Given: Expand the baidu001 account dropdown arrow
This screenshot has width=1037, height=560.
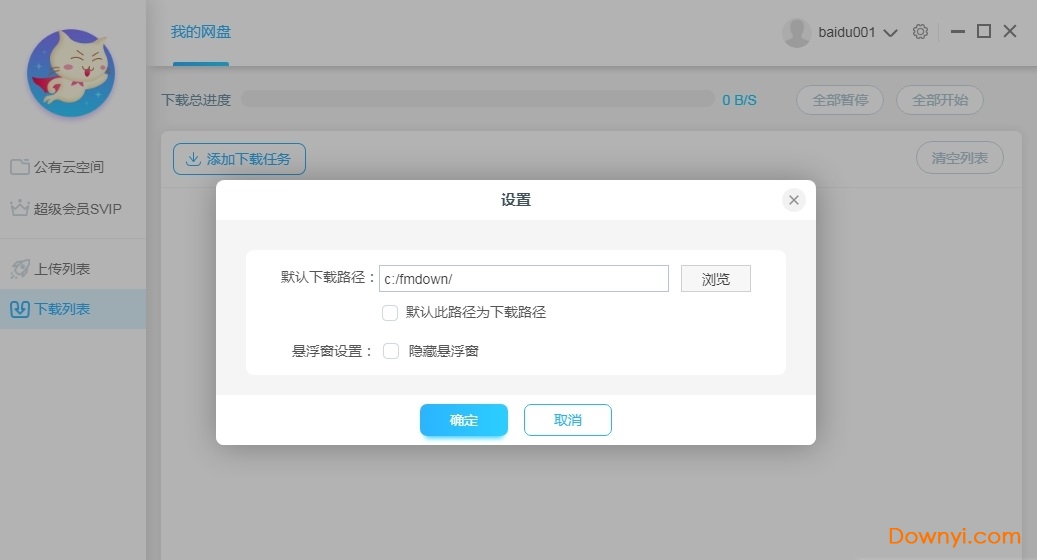Looking at the screenshot, I should (891, 32).
